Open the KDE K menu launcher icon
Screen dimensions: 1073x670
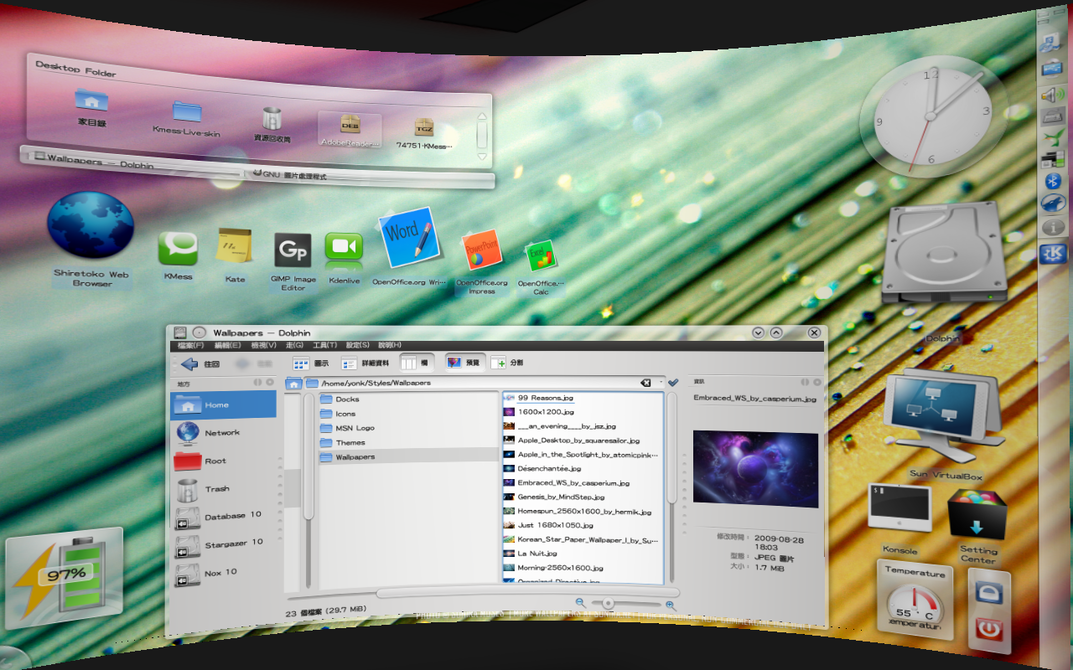click(x=1053, y=253)
